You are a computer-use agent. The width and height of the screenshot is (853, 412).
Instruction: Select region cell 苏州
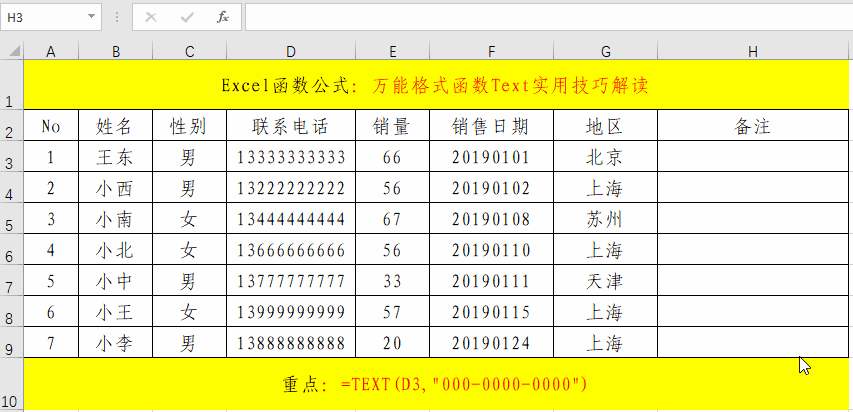pyautogui.click(x=605, y=218)
